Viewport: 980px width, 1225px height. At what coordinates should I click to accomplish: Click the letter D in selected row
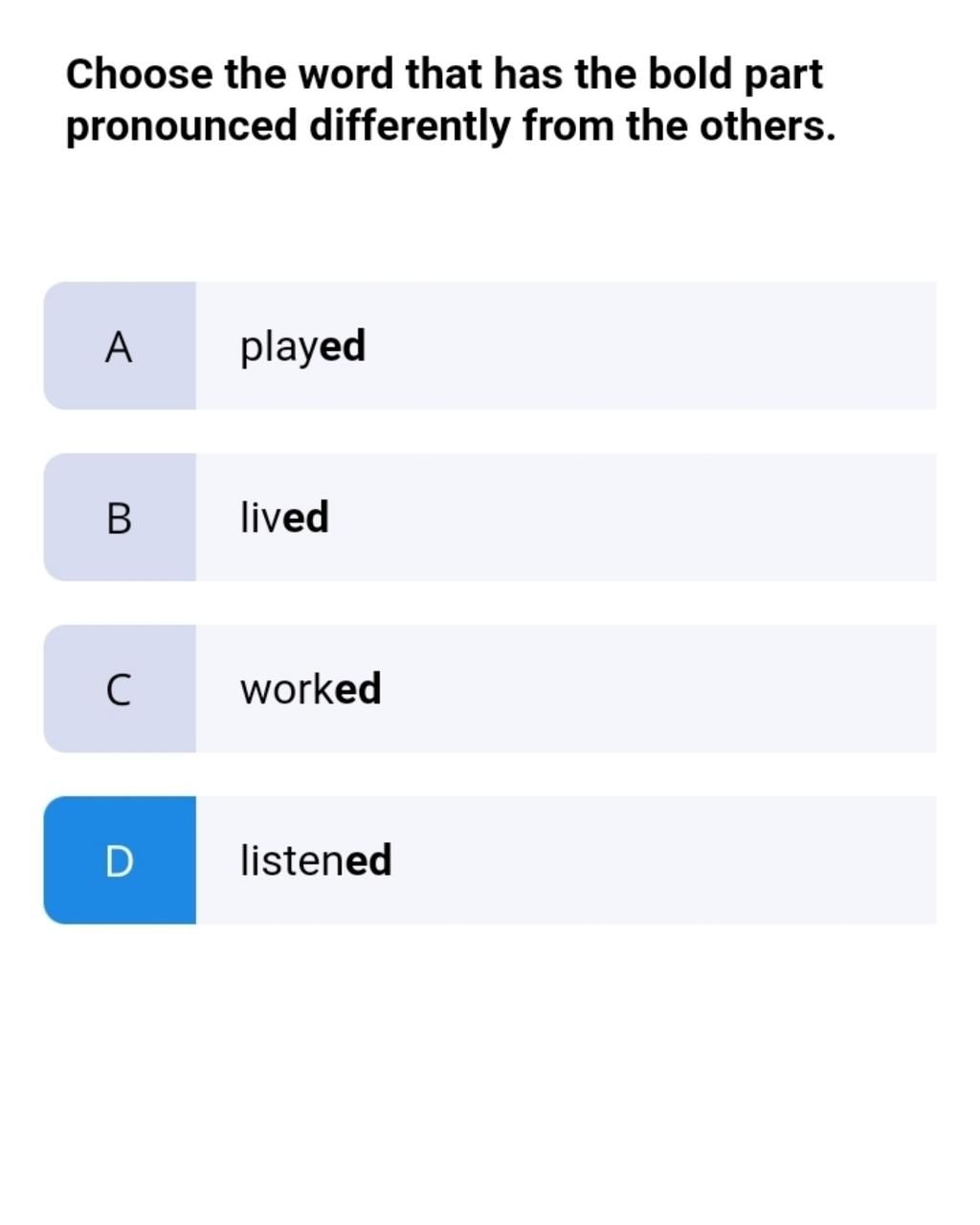tap(119, 860)
